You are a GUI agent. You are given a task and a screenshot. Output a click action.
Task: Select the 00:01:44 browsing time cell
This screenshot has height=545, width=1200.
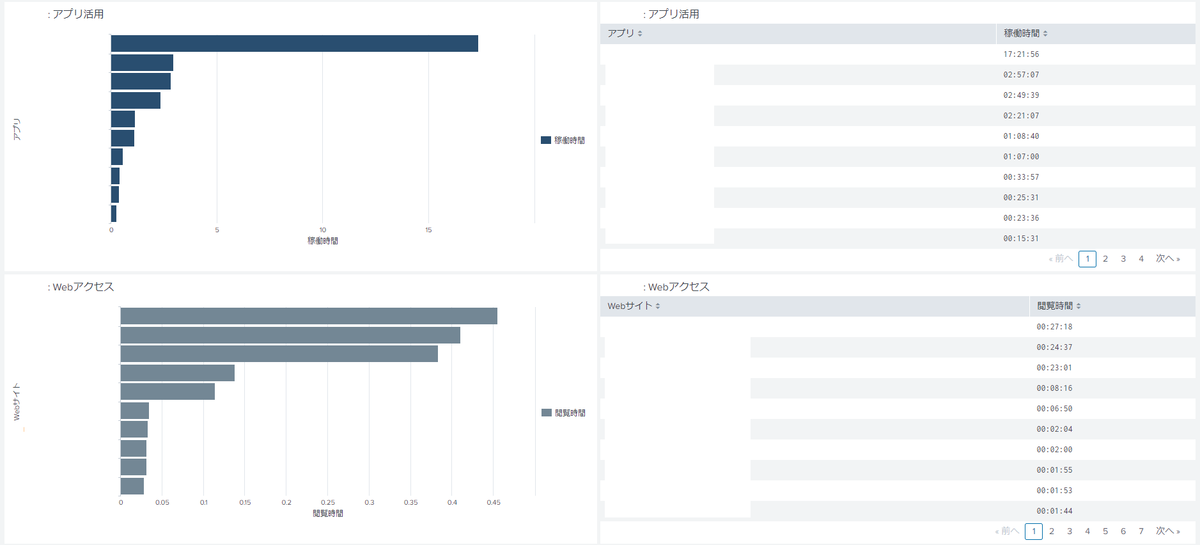coord(1055,511)
